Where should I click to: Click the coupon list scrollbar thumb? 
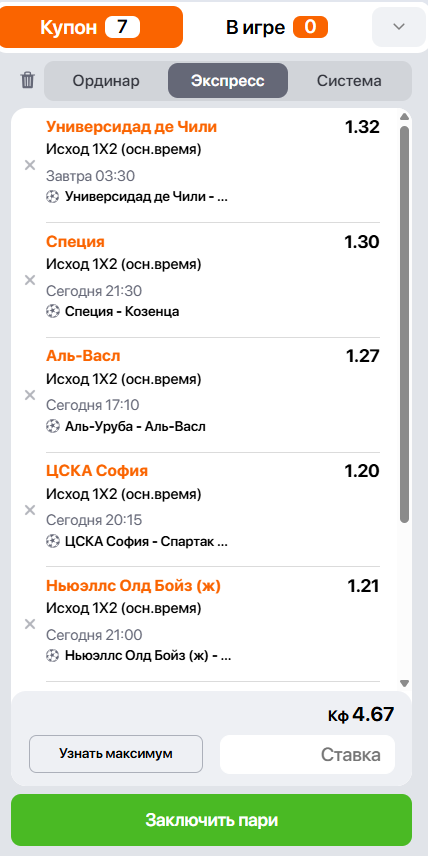[x=404, y=324]
